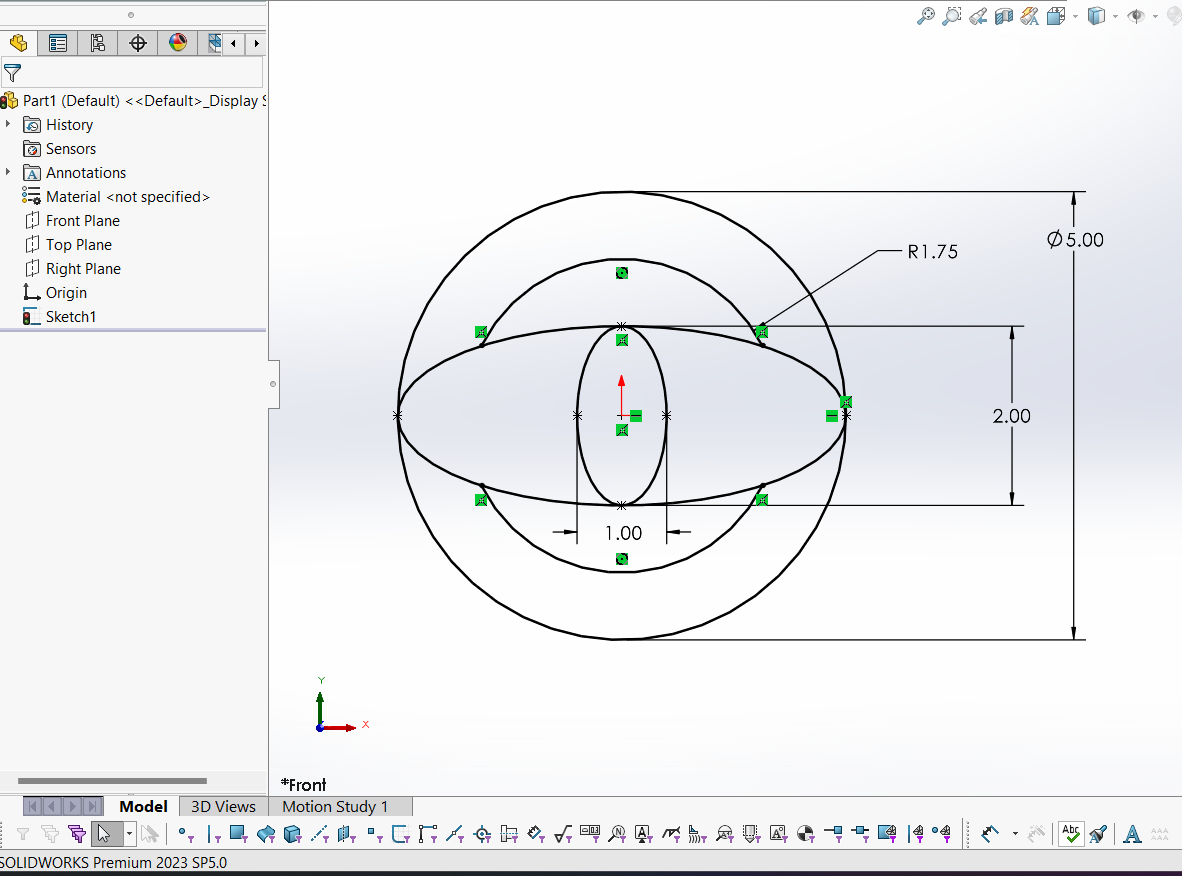Toggle the Filter Solid Bodies icon

[x=292, y=834]
